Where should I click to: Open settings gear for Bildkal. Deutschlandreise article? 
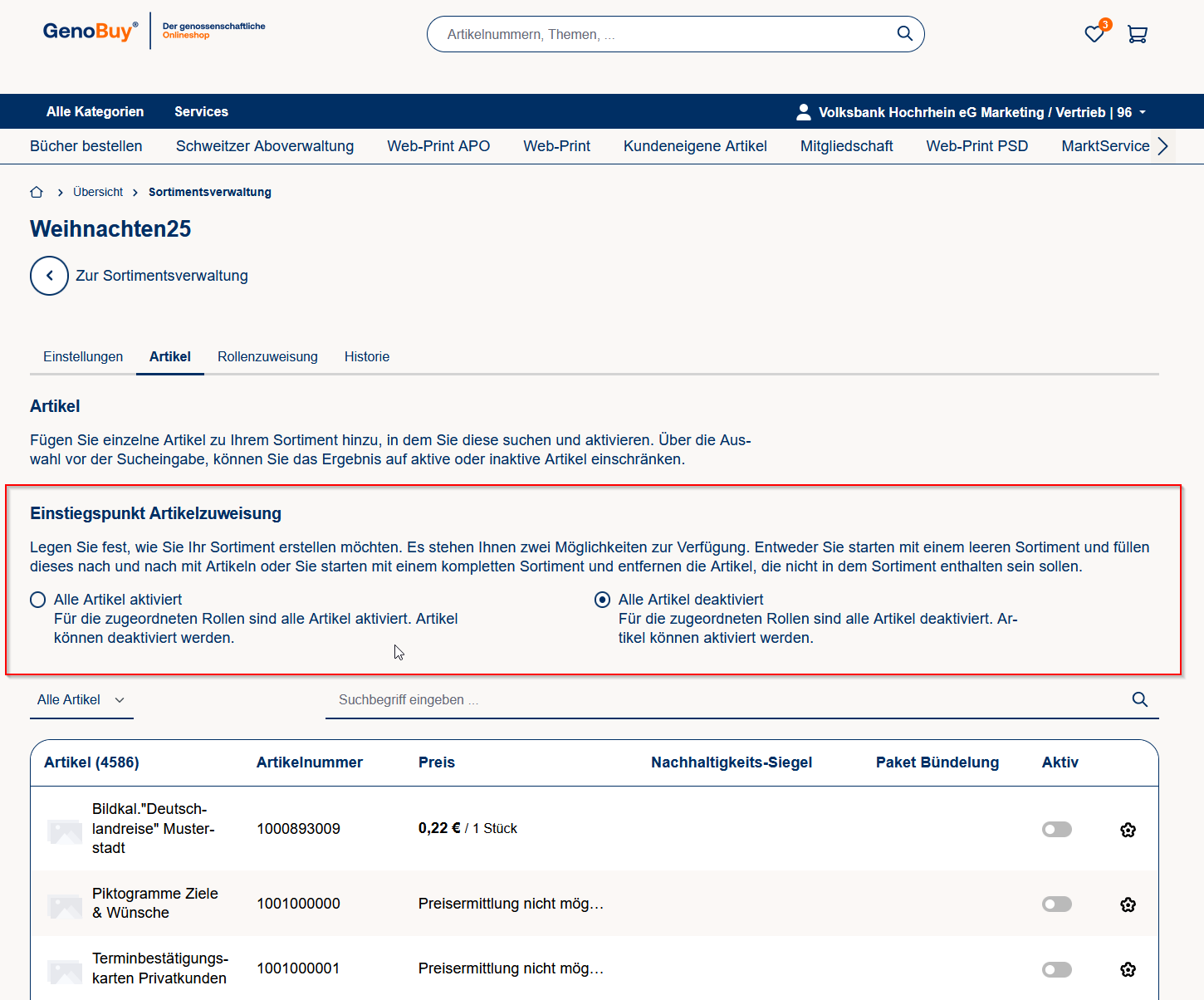pos(1127,830)
